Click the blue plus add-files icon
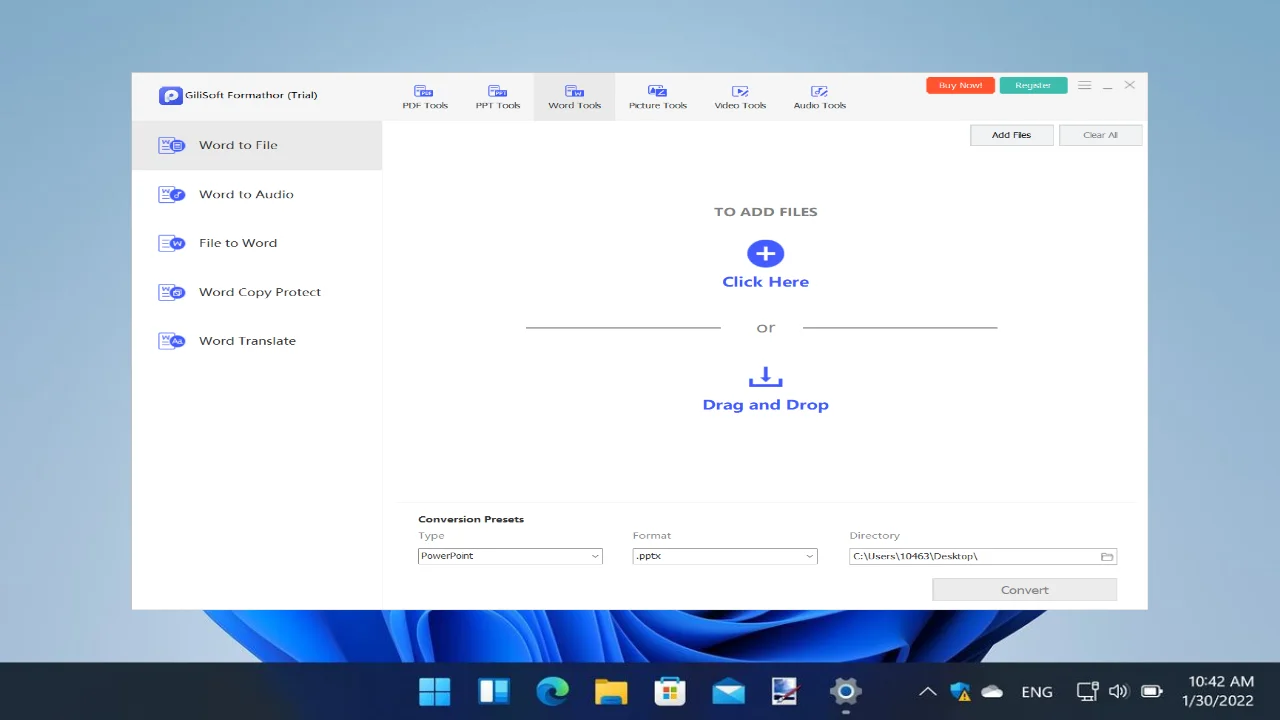The height and width of the screenshot is (720, 1280). (766, 253)
